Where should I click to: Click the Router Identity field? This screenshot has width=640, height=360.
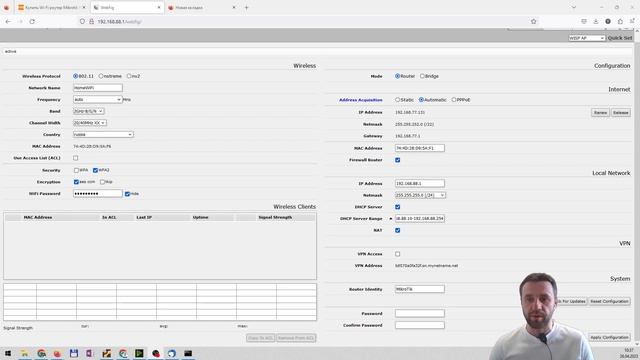pyautogui.click(x=420, y=289)
